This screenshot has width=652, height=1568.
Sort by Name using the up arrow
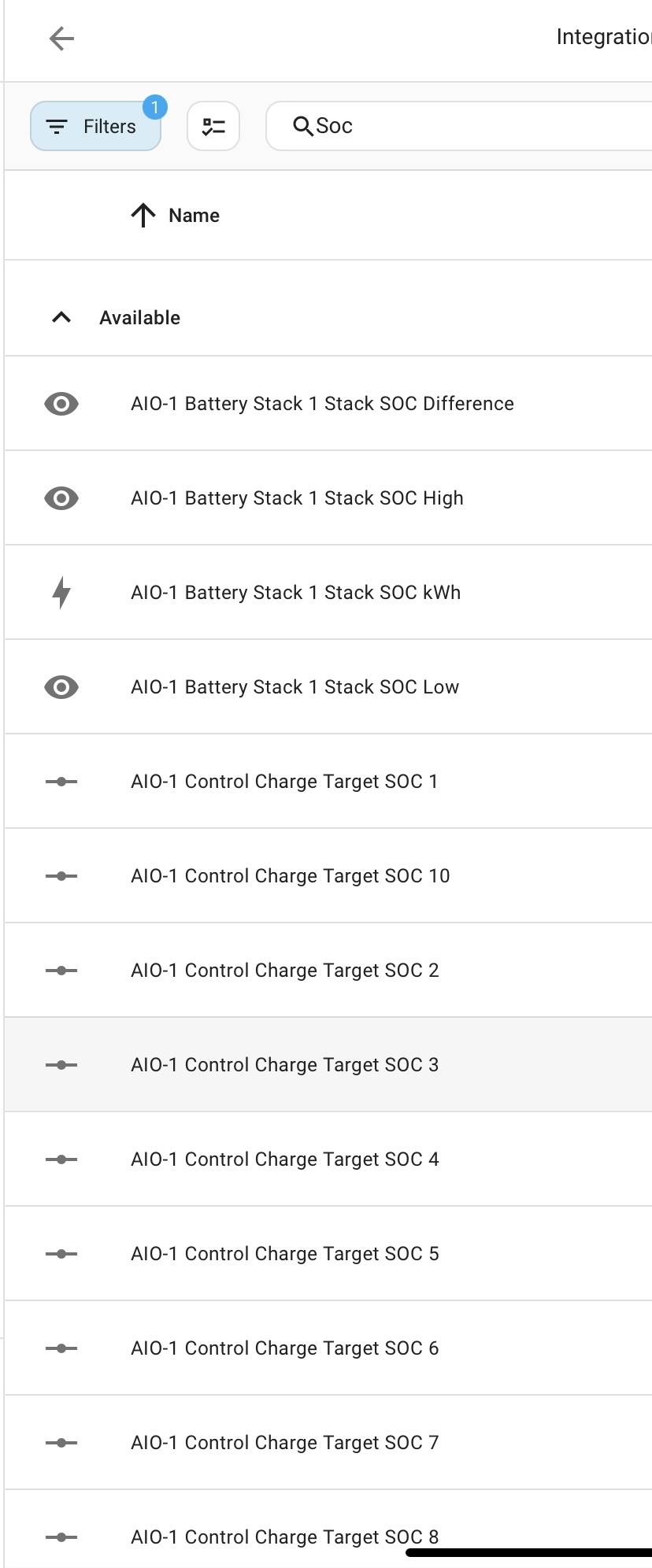[x=143, y=215]
